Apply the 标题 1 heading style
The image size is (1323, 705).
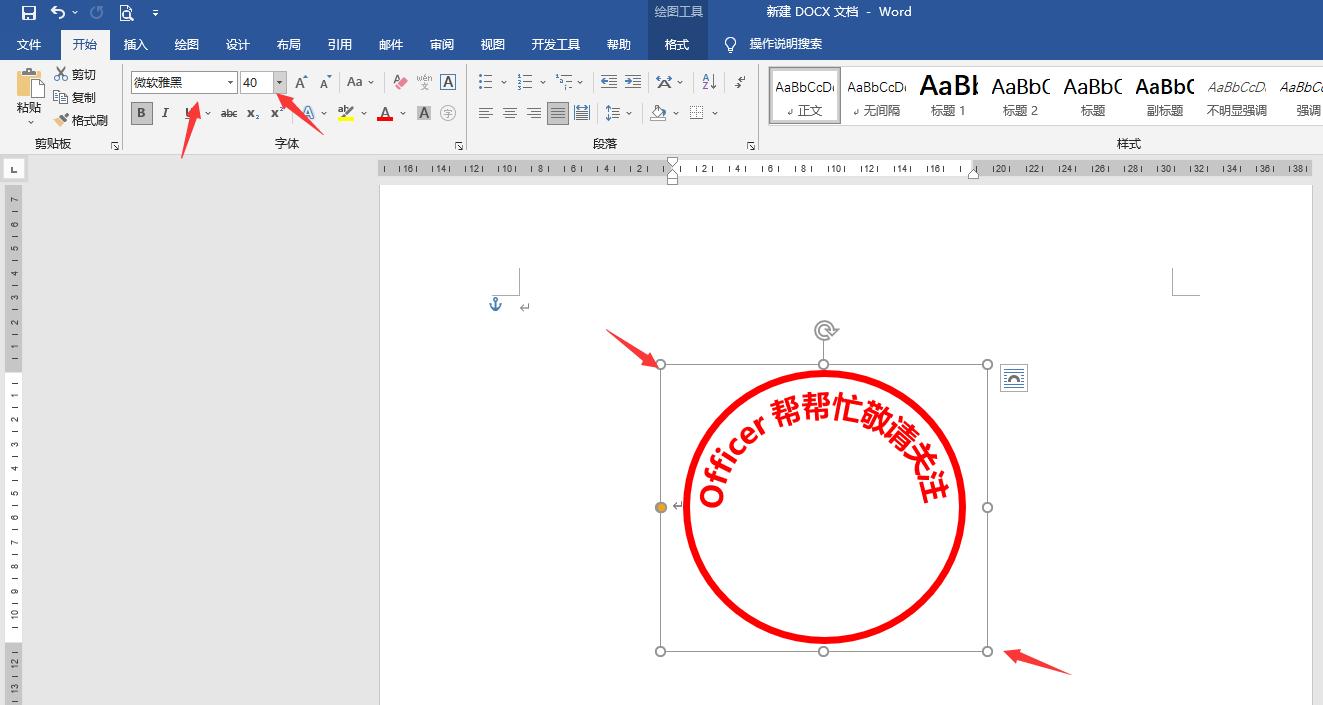948,97
